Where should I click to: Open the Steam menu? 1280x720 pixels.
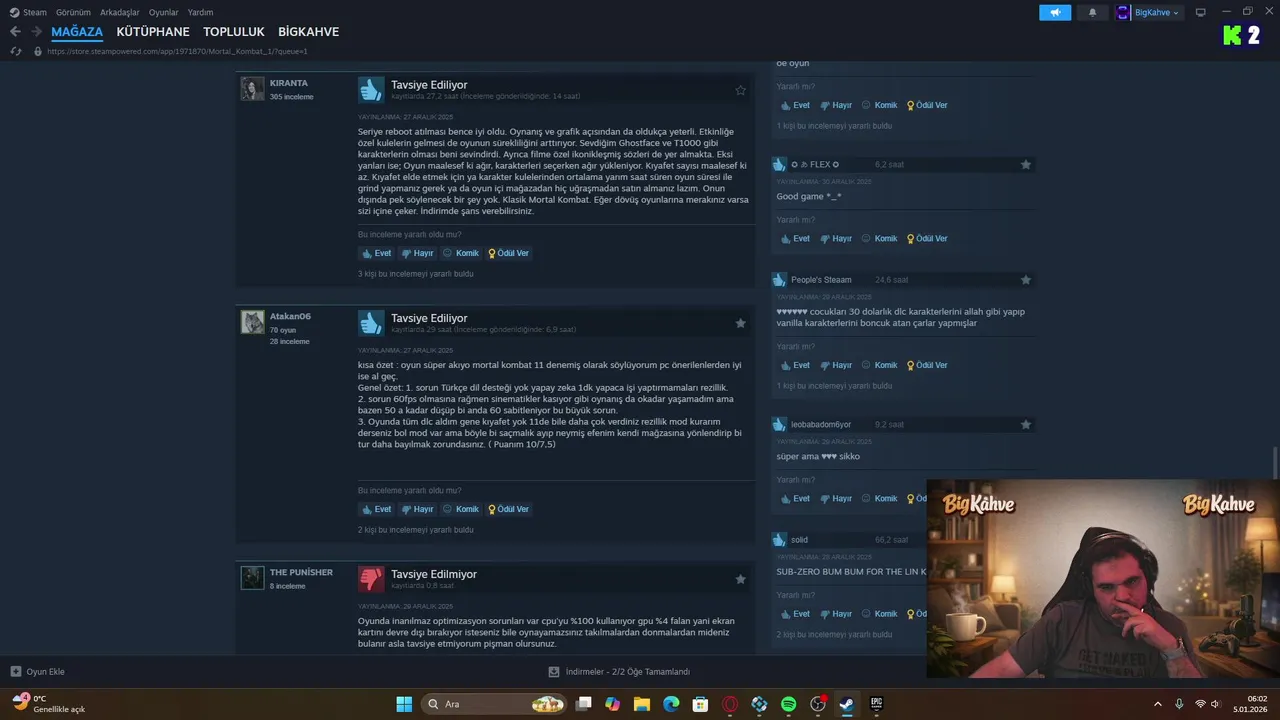pyautogui.click(x=28, y=12)
